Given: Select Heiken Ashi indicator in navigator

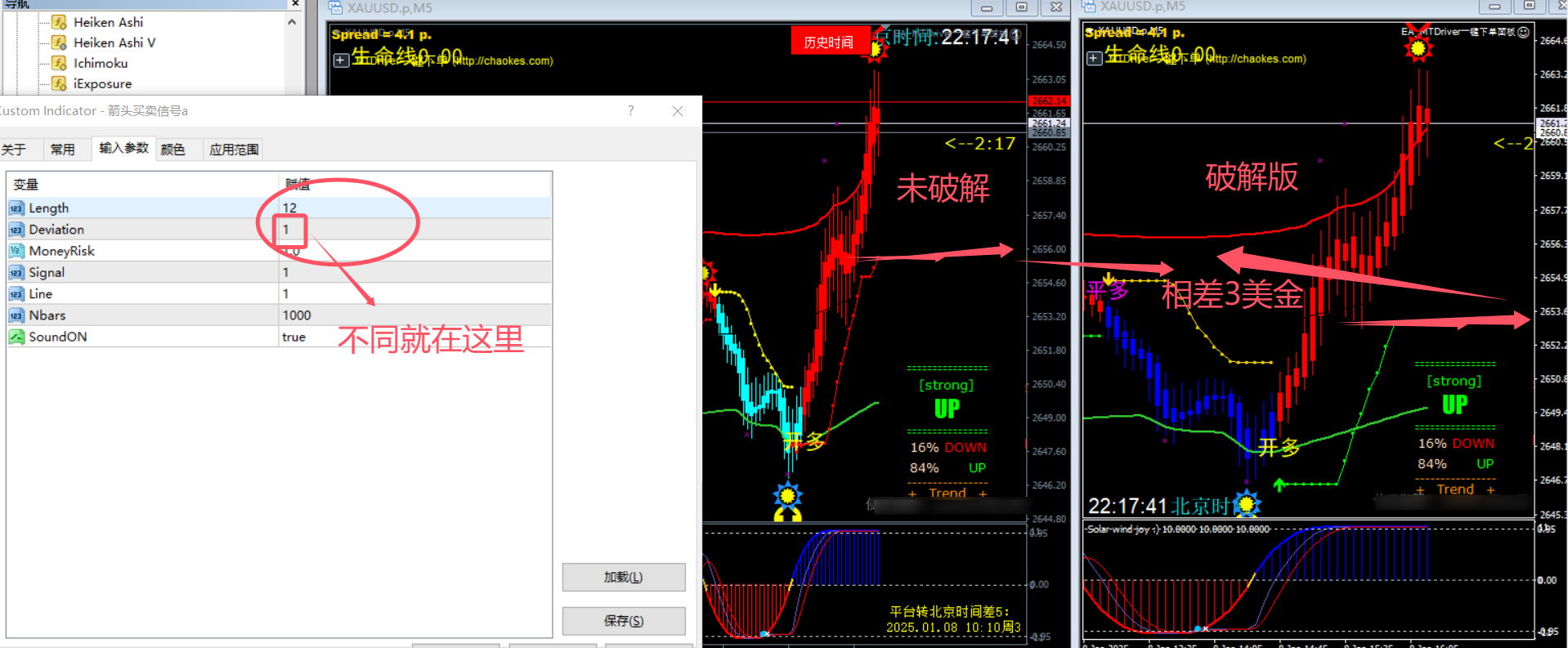Looking at the screenshot, I should click(x=108, y=22).
